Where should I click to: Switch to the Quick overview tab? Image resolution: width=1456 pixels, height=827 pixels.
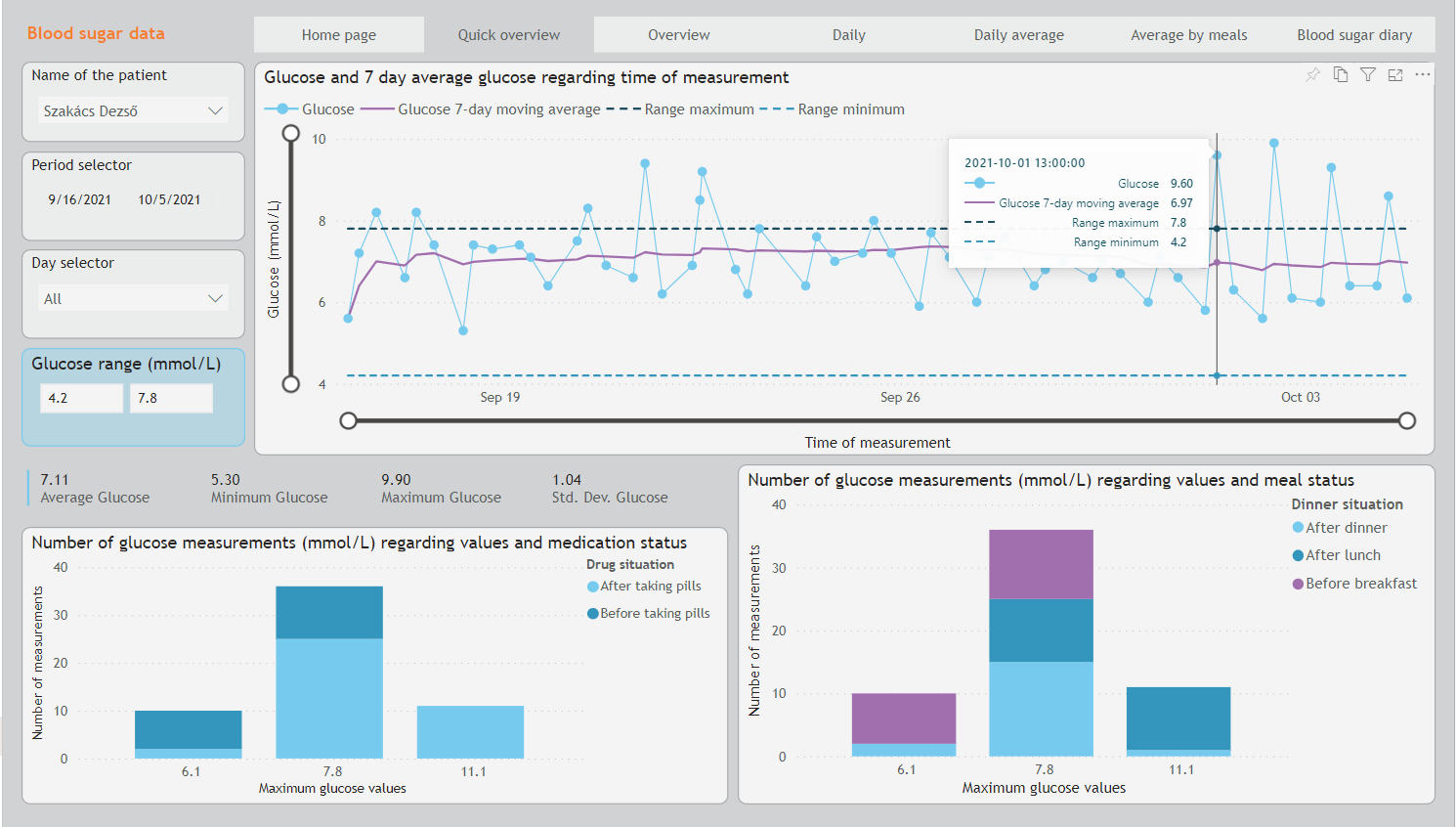pos(509,35)
